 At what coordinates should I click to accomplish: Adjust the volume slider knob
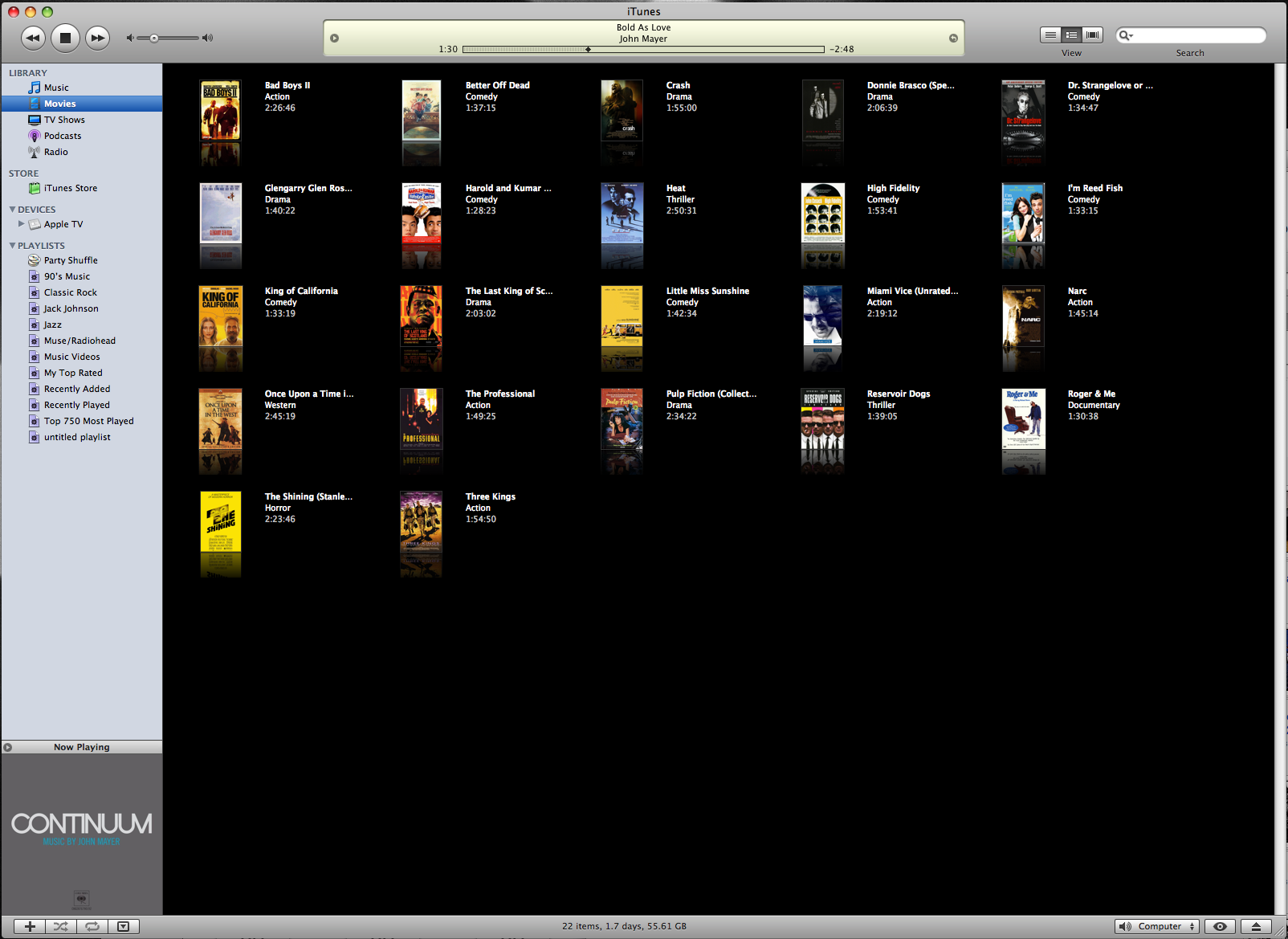pyautogui.click(x=154, y=38)
